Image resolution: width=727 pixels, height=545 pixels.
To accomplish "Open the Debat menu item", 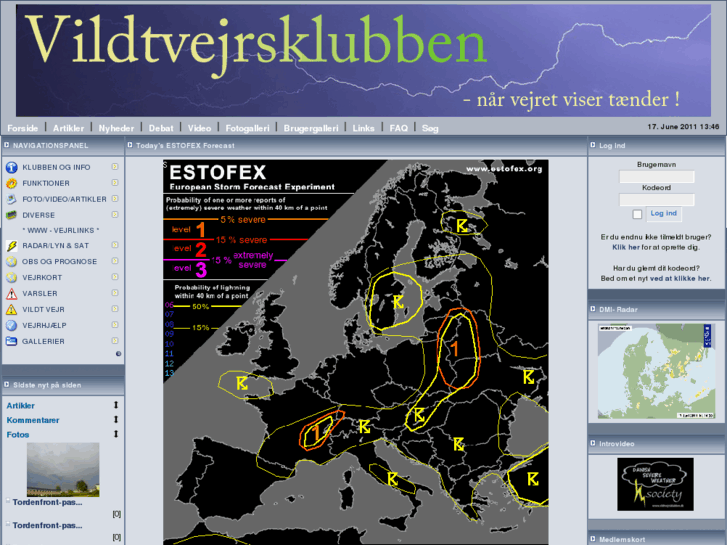I will click(161, 128).
